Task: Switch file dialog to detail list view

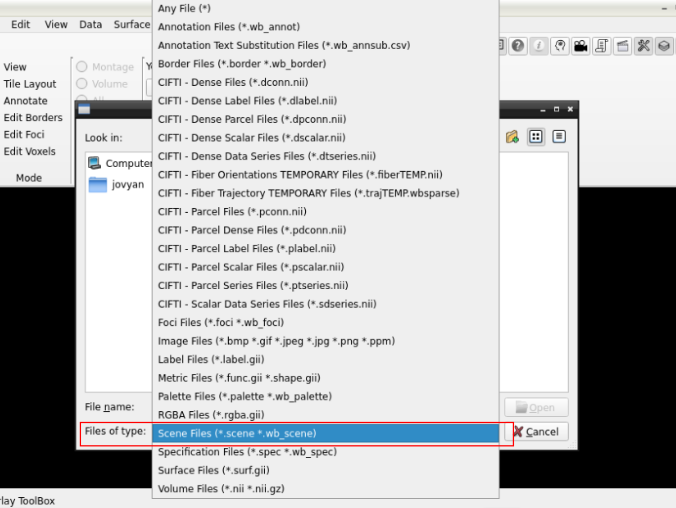Action: coord(558,137)
